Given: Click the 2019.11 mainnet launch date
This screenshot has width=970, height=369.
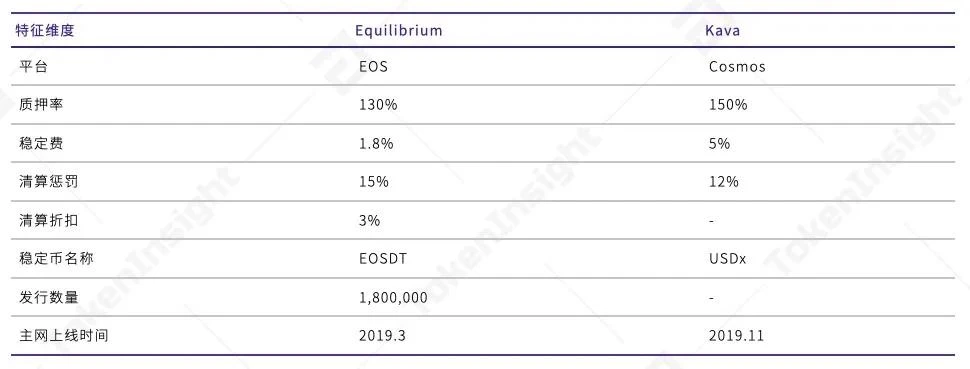Looking at the screenshot, I should point(736,336).
